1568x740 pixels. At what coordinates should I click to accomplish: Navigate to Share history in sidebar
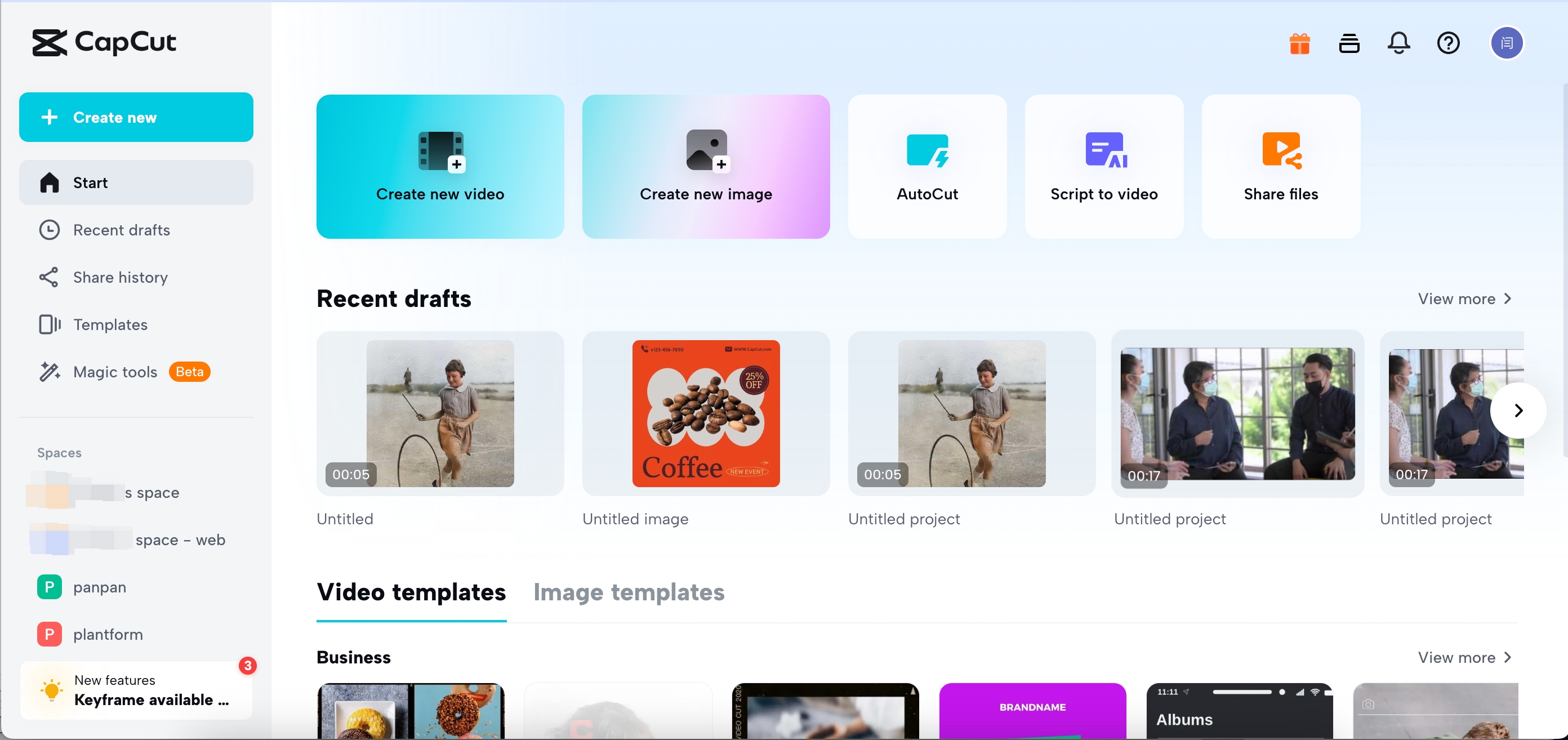[x=120, y=277]
